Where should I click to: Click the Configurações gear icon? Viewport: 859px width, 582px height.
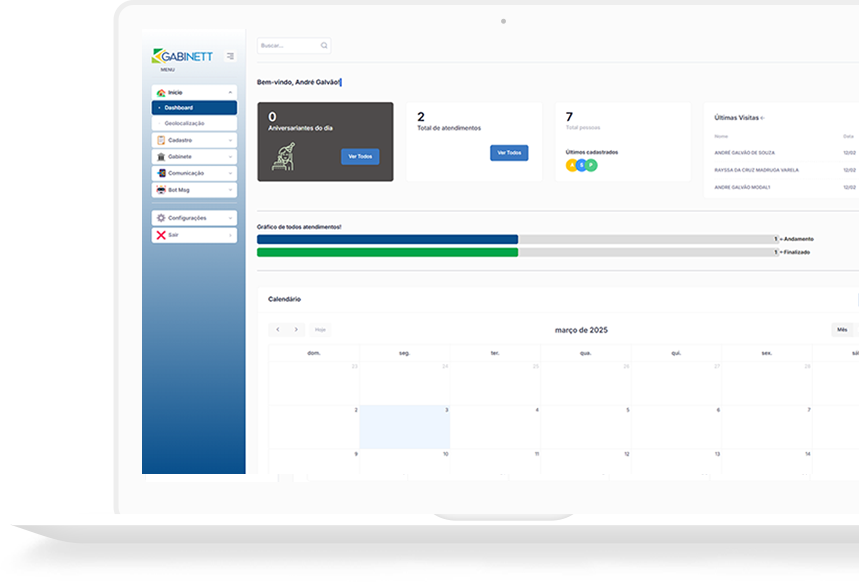pyautogui.click(x=161, y=218)
